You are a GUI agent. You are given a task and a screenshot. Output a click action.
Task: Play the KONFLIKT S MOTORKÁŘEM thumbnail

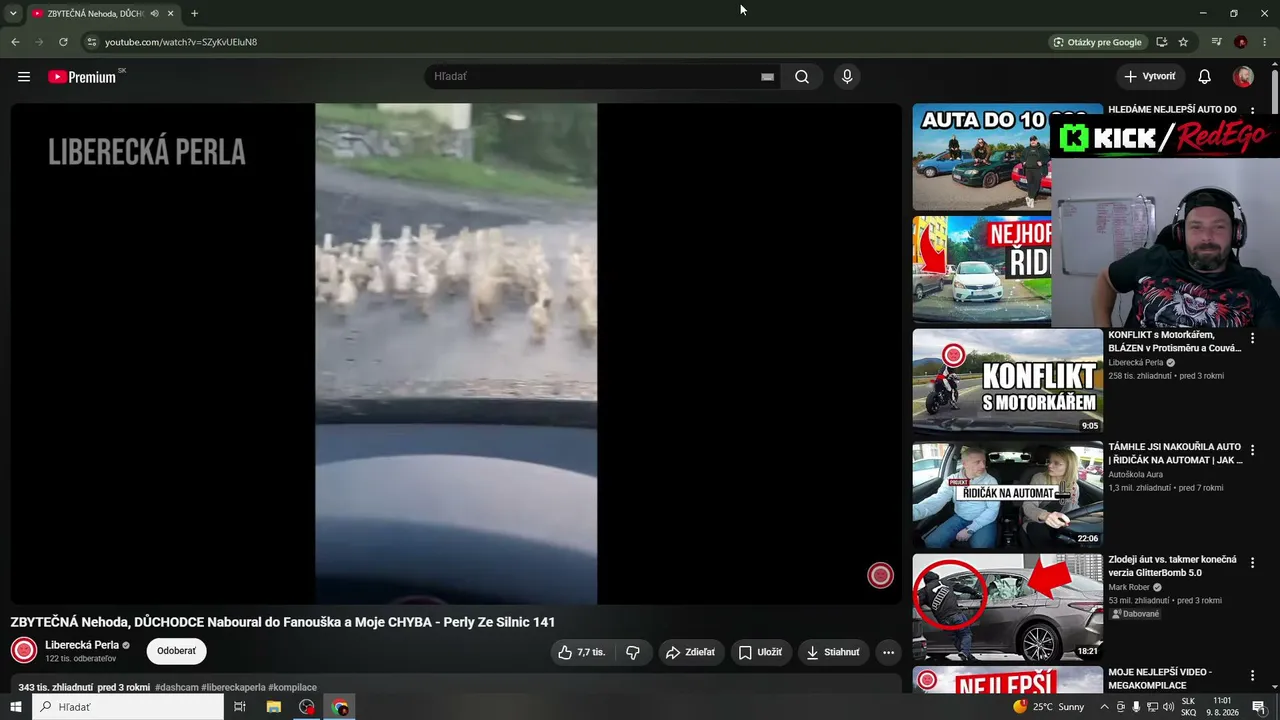pyautogui.click(x=1007, y=381)
